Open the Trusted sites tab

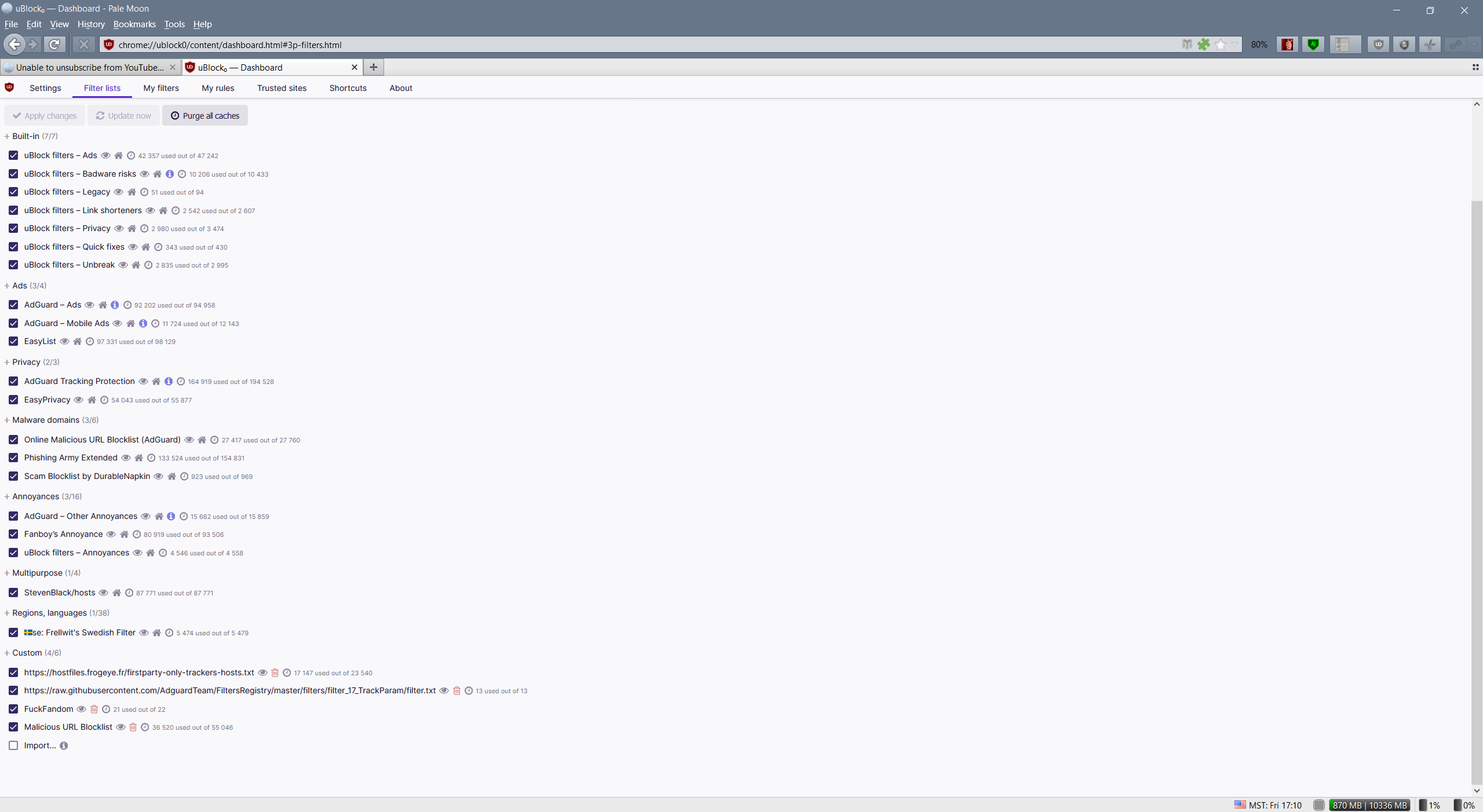click(282, 88)
